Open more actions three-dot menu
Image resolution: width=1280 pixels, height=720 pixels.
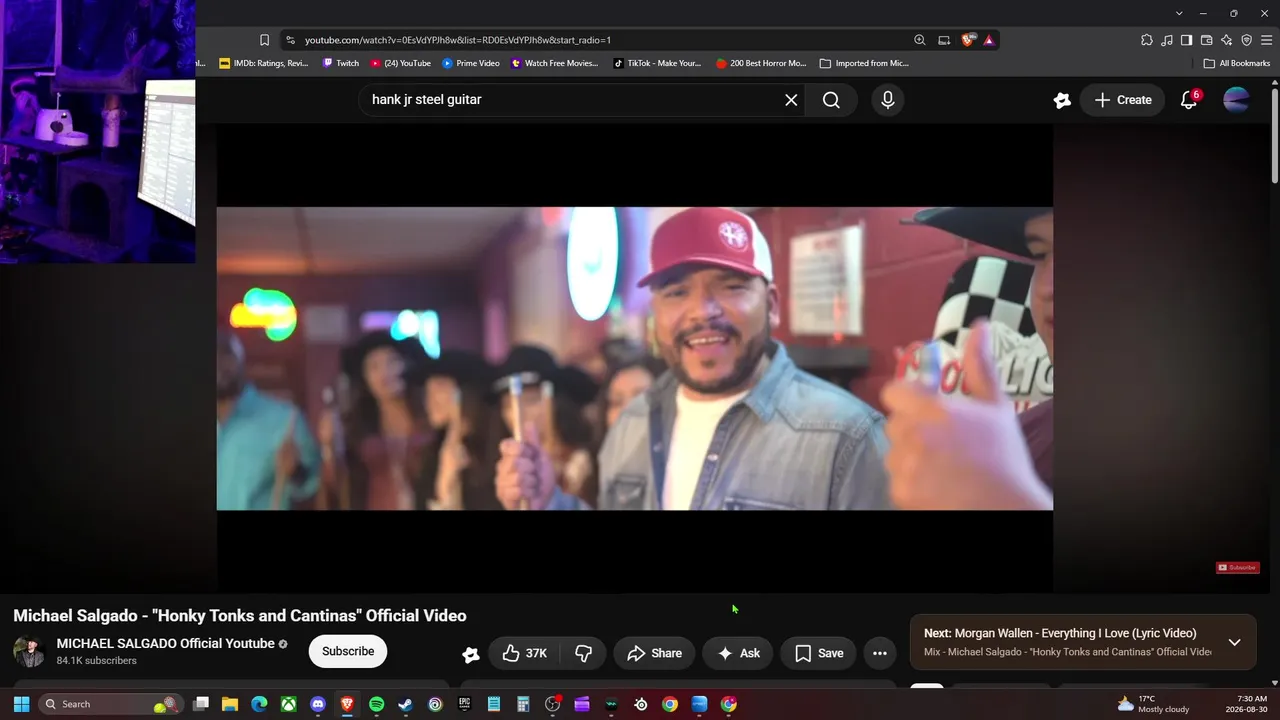(880, 653)
